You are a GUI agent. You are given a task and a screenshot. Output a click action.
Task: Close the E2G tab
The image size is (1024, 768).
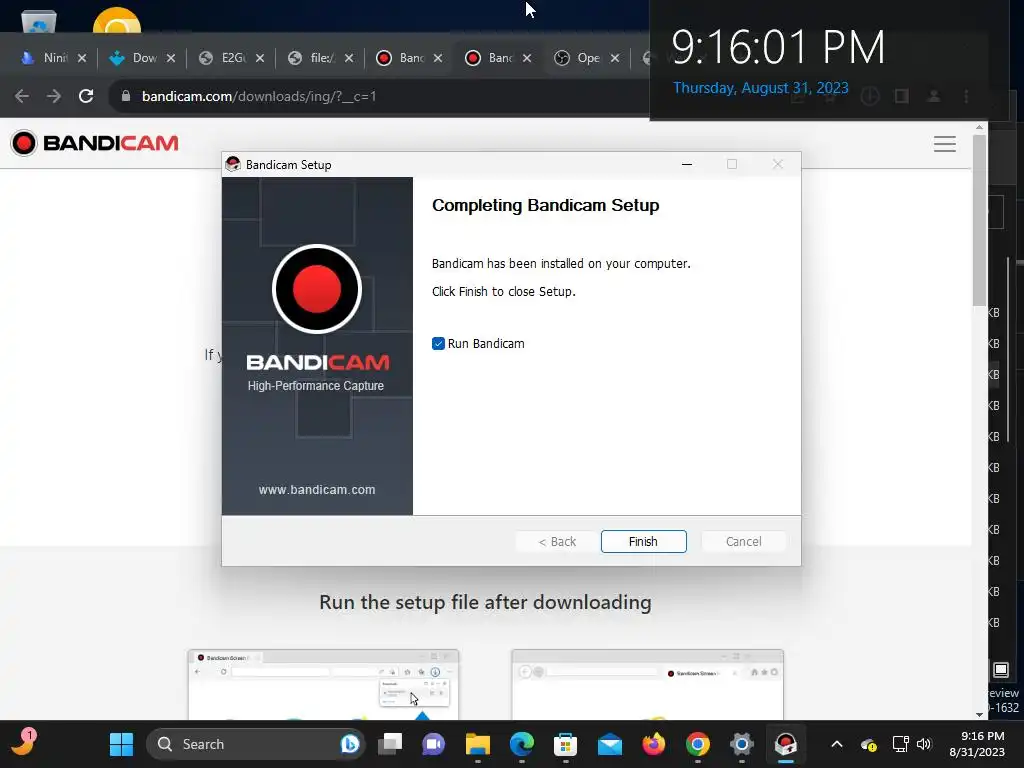click(260, 58)
